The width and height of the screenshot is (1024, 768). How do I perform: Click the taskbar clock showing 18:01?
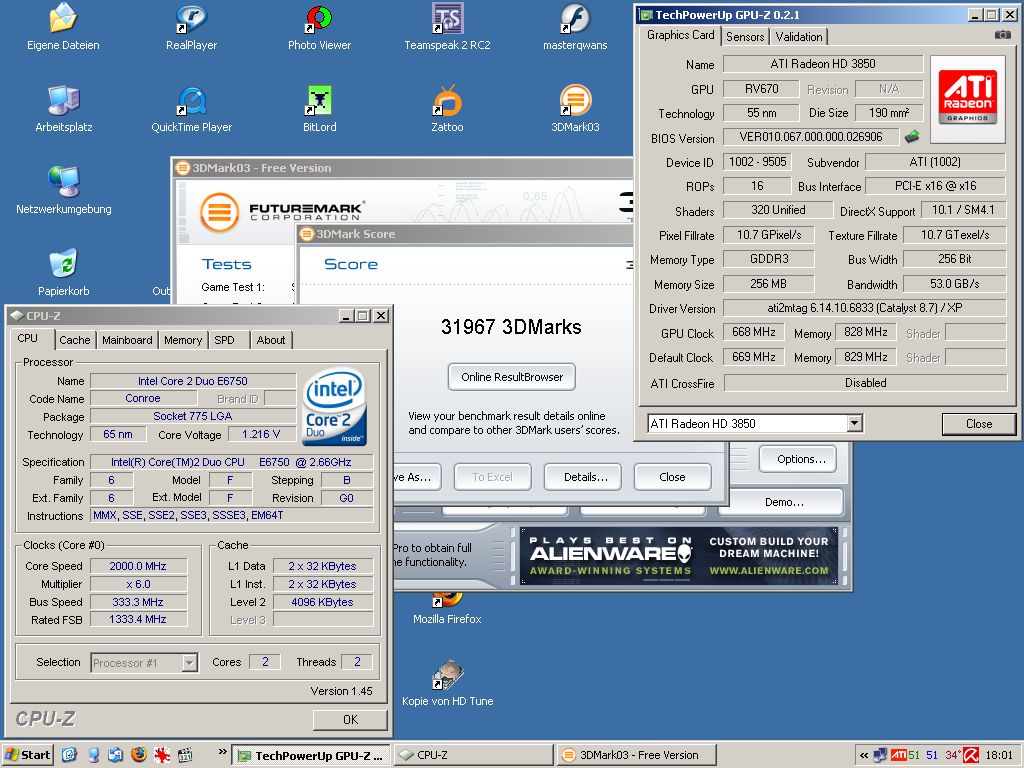tap(999, 755)
